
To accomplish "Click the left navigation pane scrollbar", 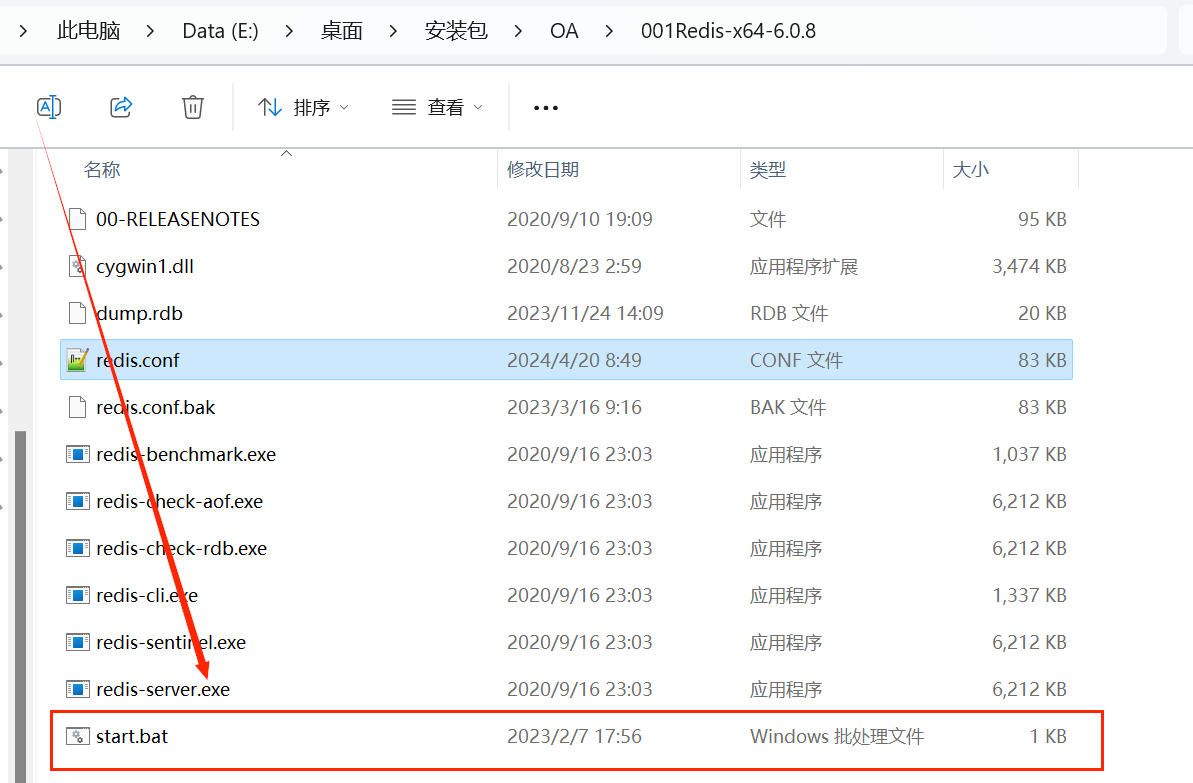I will point(19,600).
